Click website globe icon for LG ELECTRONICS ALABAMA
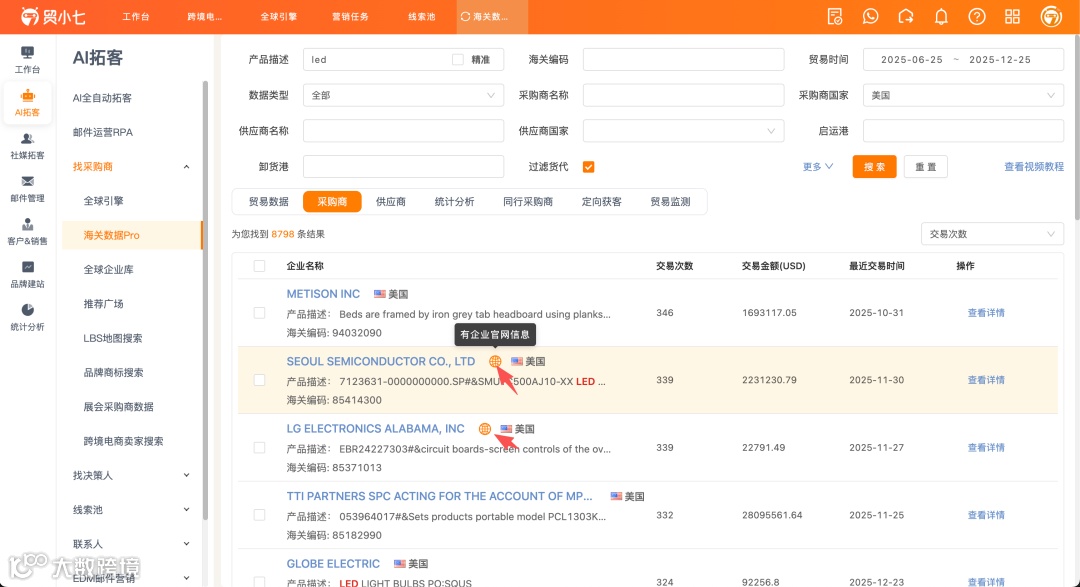 coord(485,429)
